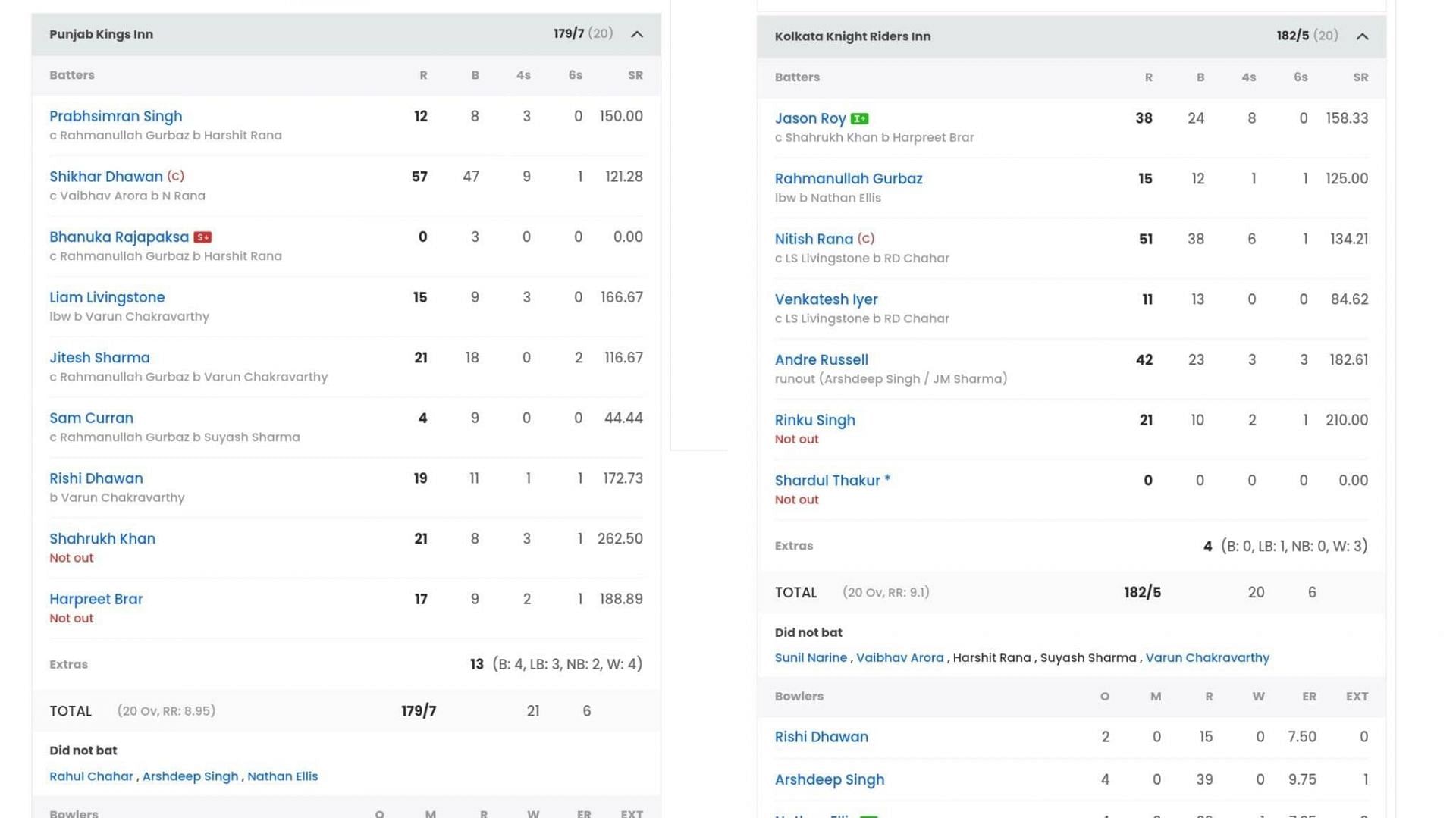This screenshot has width=1456, height=818.
Task: Open Vaibhav Arora in Did not bat list
Action: pyautogui.click(x=899, y=658)
